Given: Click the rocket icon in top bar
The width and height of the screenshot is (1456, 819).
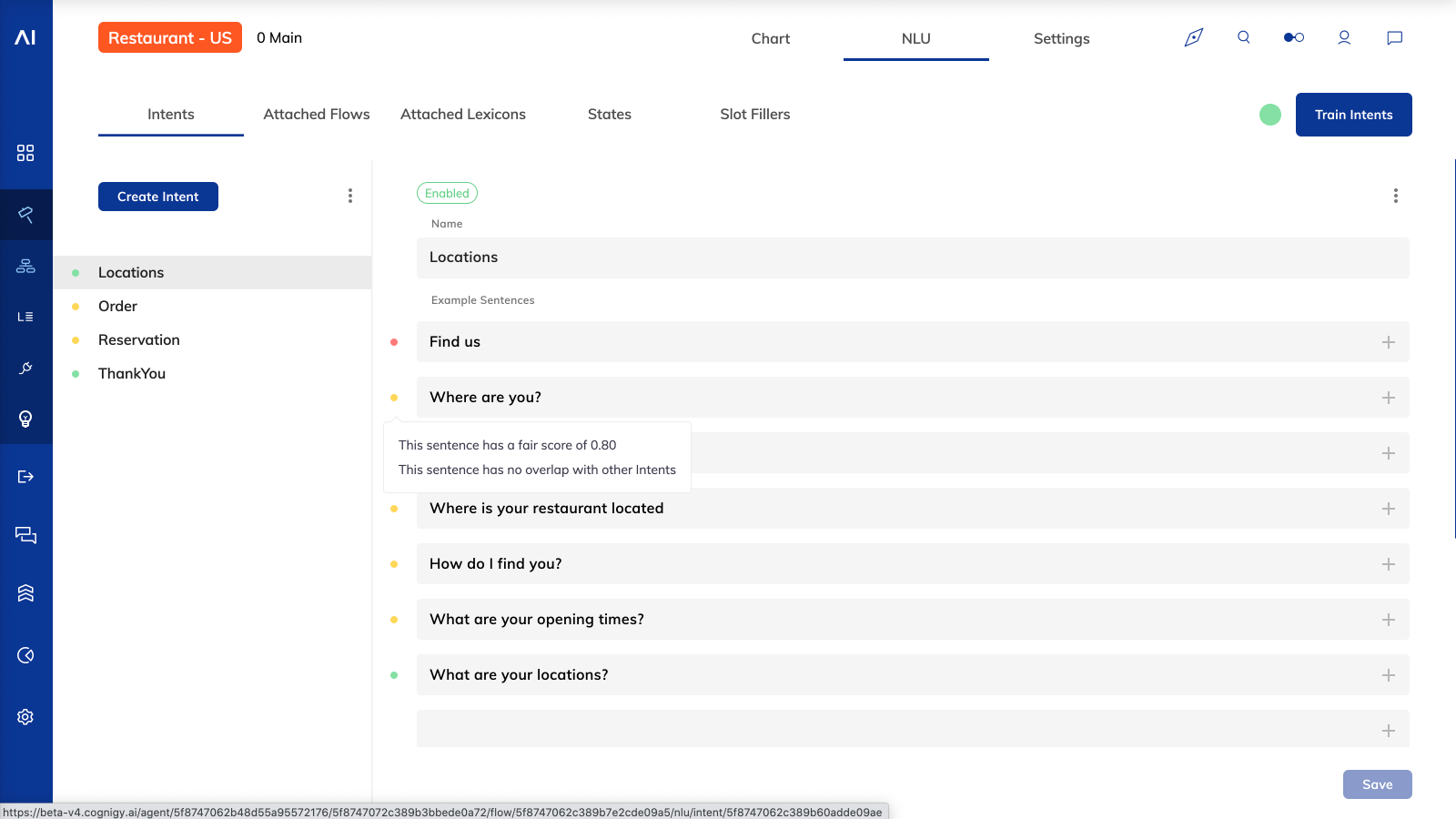Looking at the screenshot, I should coord(1193,37).
